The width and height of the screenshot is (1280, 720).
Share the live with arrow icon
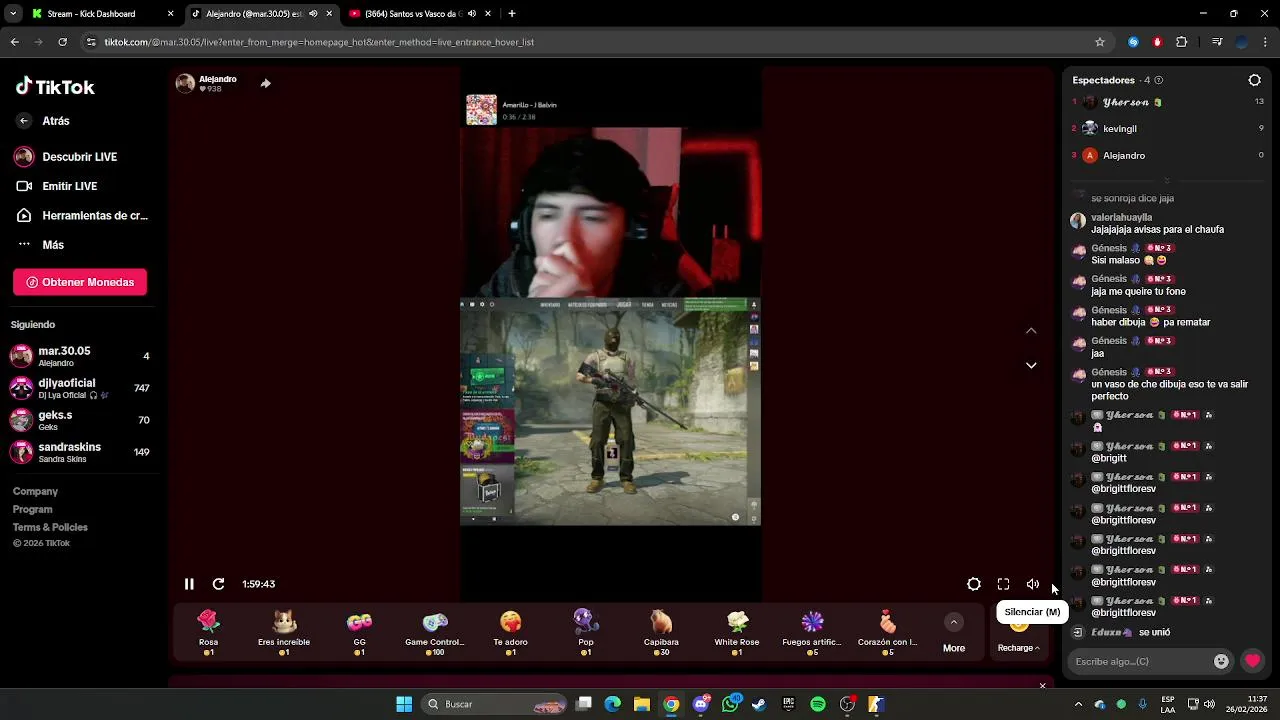click(265, 83)
